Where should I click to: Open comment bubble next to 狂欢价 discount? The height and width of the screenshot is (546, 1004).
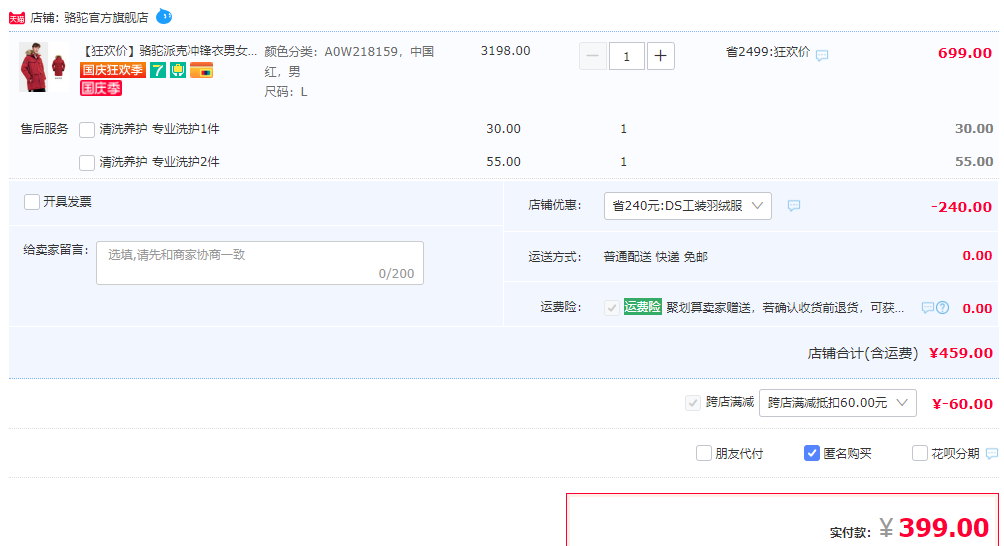pos(822,55)
